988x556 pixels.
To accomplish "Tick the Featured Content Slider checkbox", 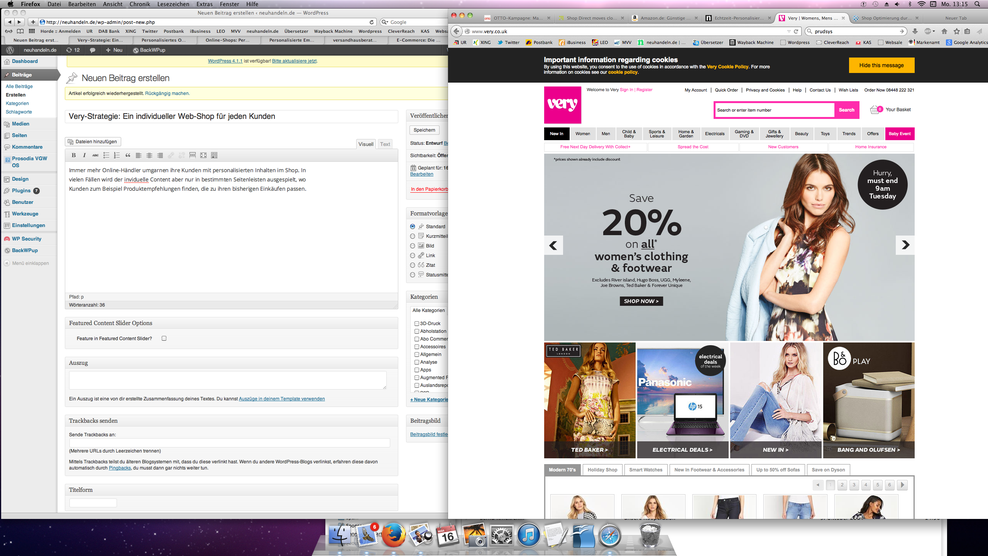I will [164, 339].
